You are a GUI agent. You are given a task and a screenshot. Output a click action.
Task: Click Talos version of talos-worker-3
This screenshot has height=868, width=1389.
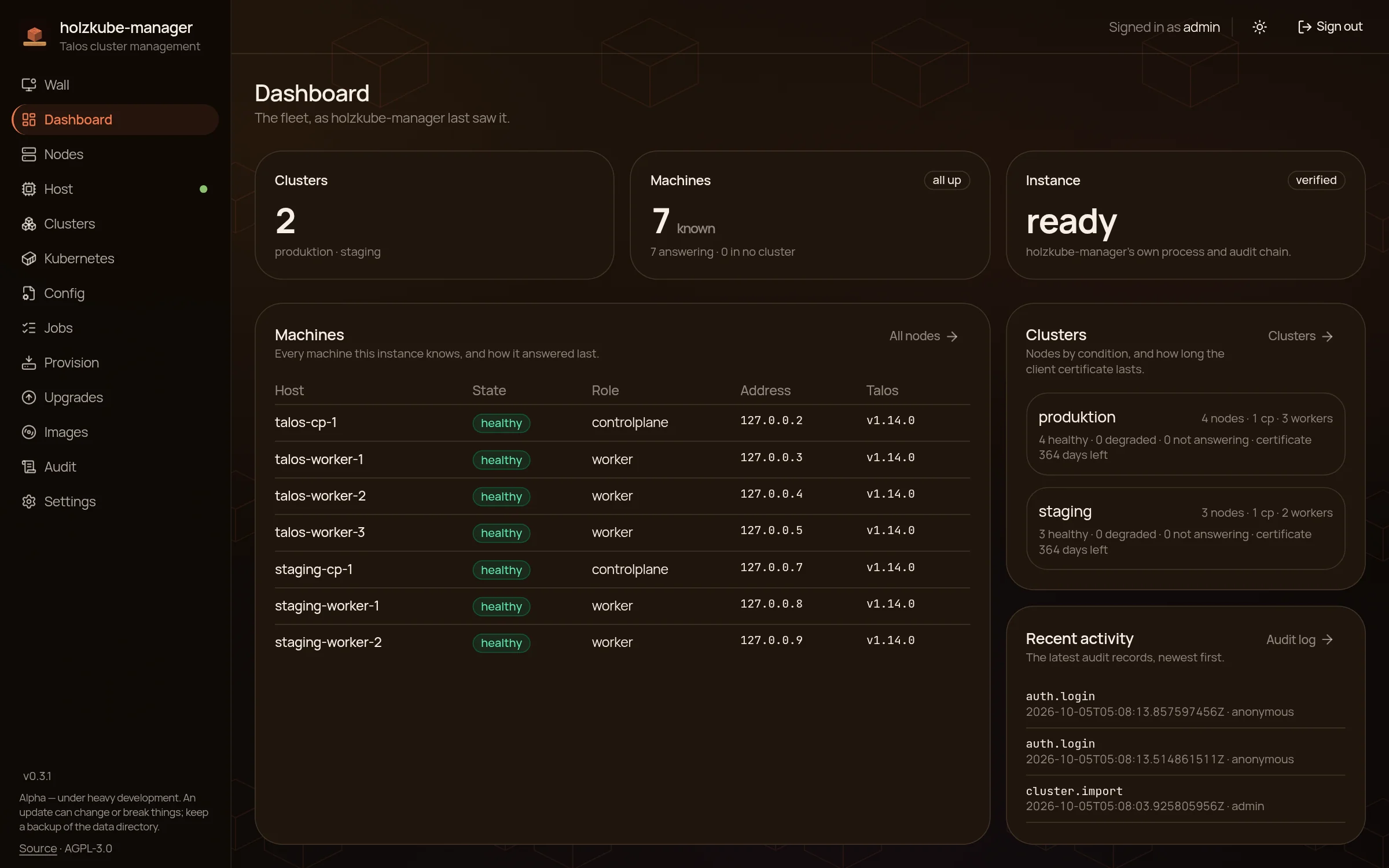890,531
